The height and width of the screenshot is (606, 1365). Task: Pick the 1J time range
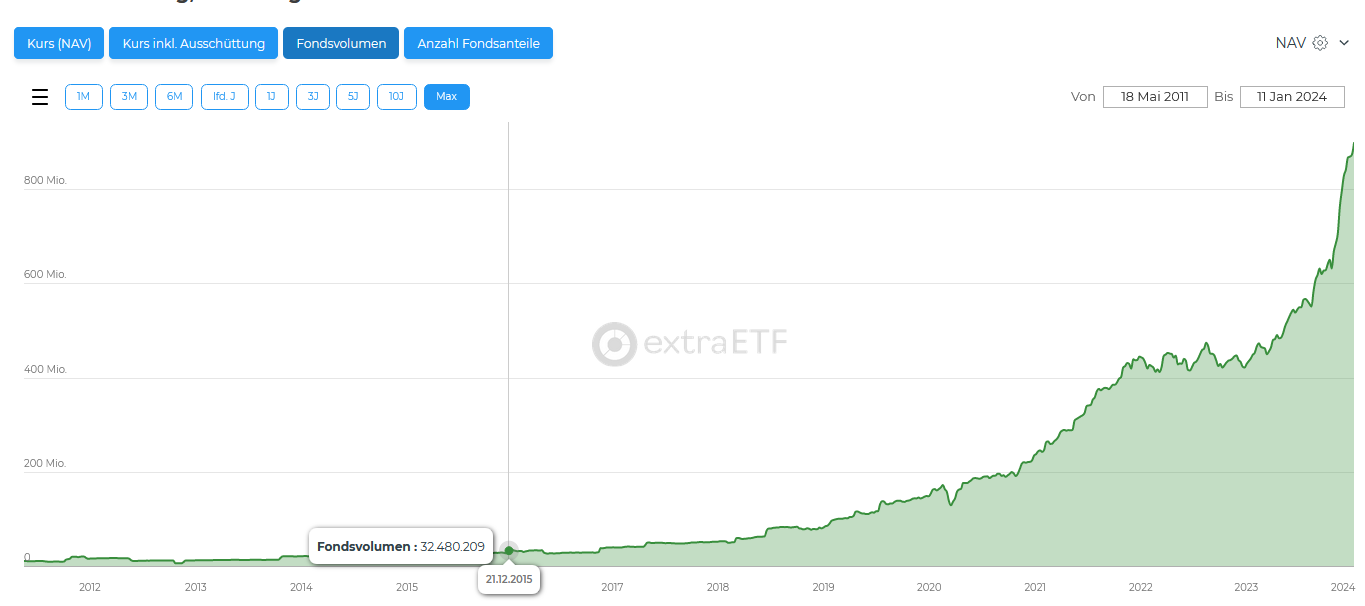271,97
